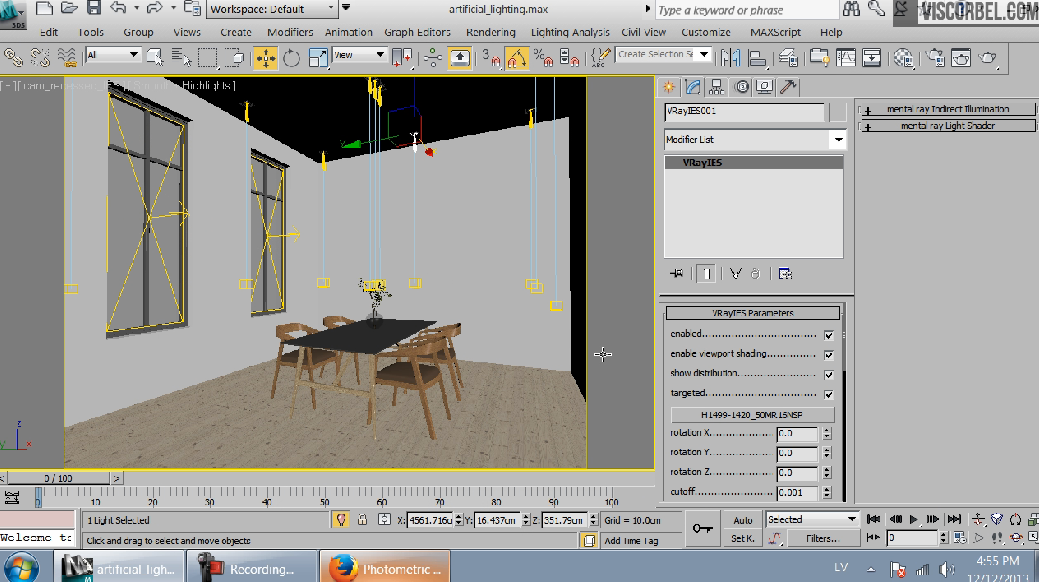Toggle Percent Snap

point(543,58)
